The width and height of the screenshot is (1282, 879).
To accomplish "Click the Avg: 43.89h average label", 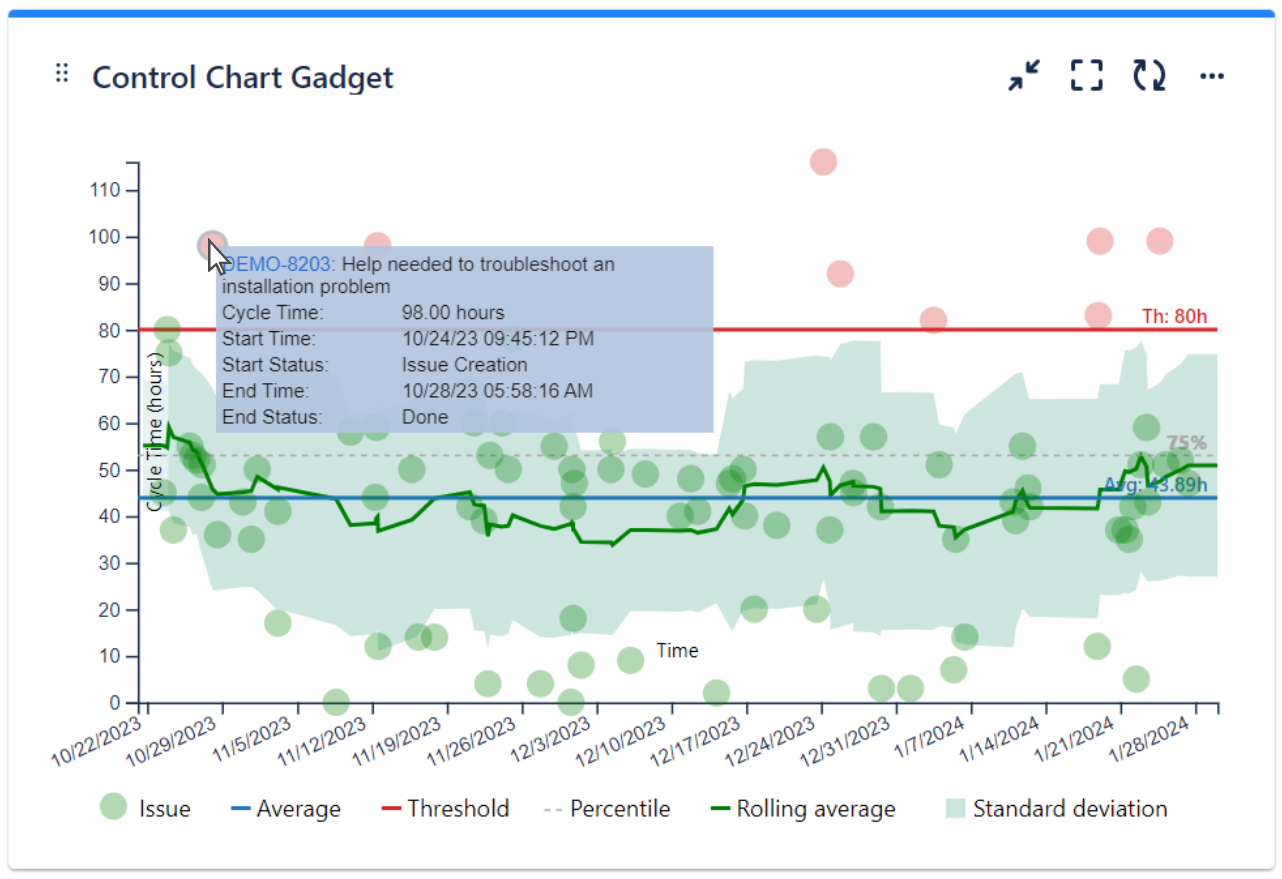I will point(1156,484).
